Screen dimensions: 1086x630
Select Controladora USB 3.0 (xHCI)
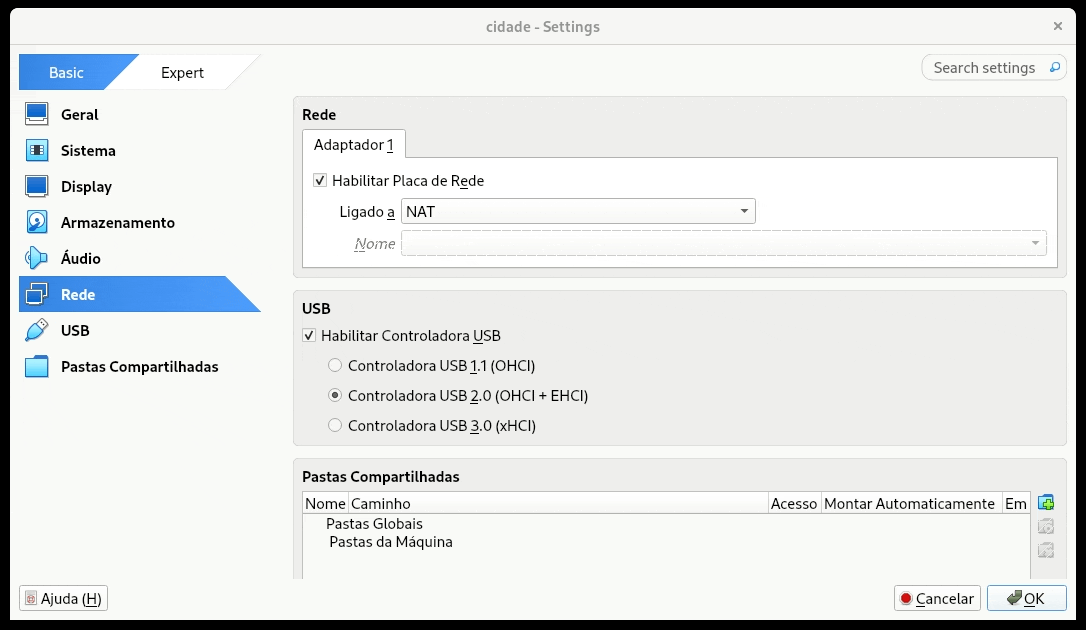(335, 425)
